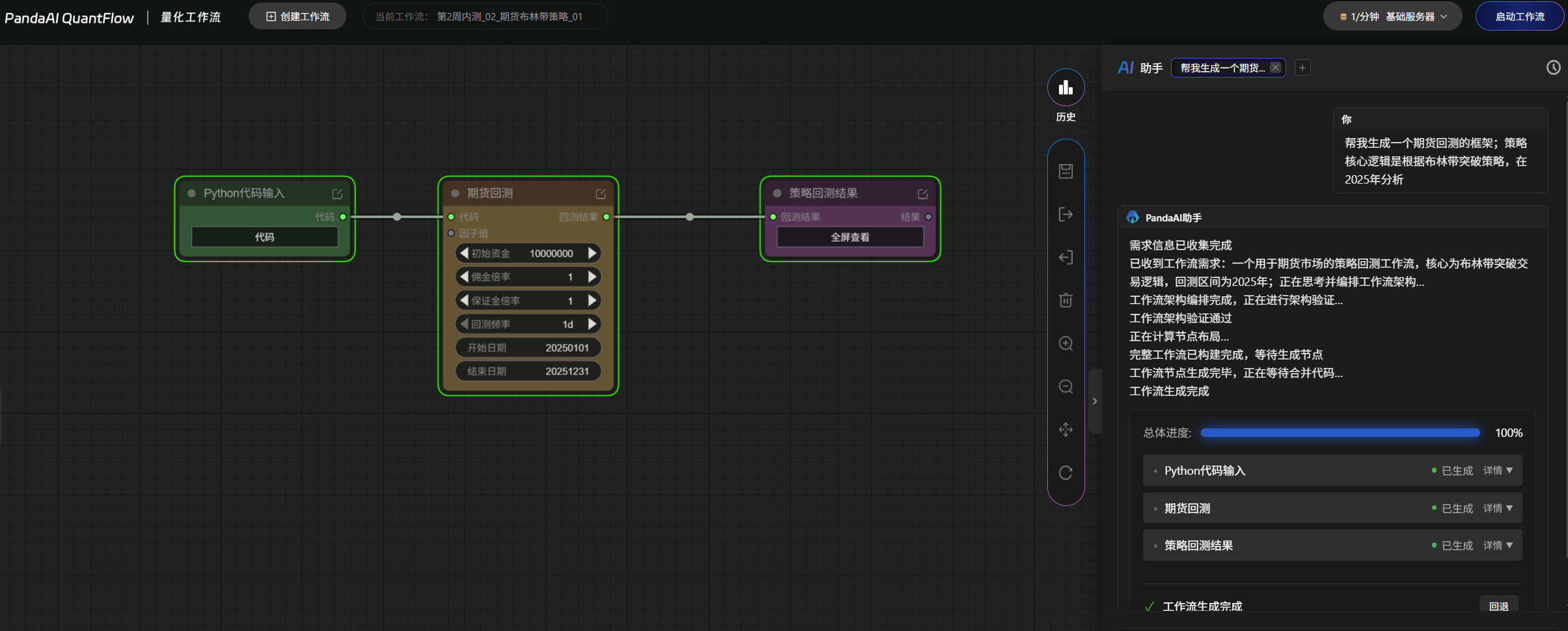
Task: Click the 结束日期 field showing 20251231
Action: 528,371
